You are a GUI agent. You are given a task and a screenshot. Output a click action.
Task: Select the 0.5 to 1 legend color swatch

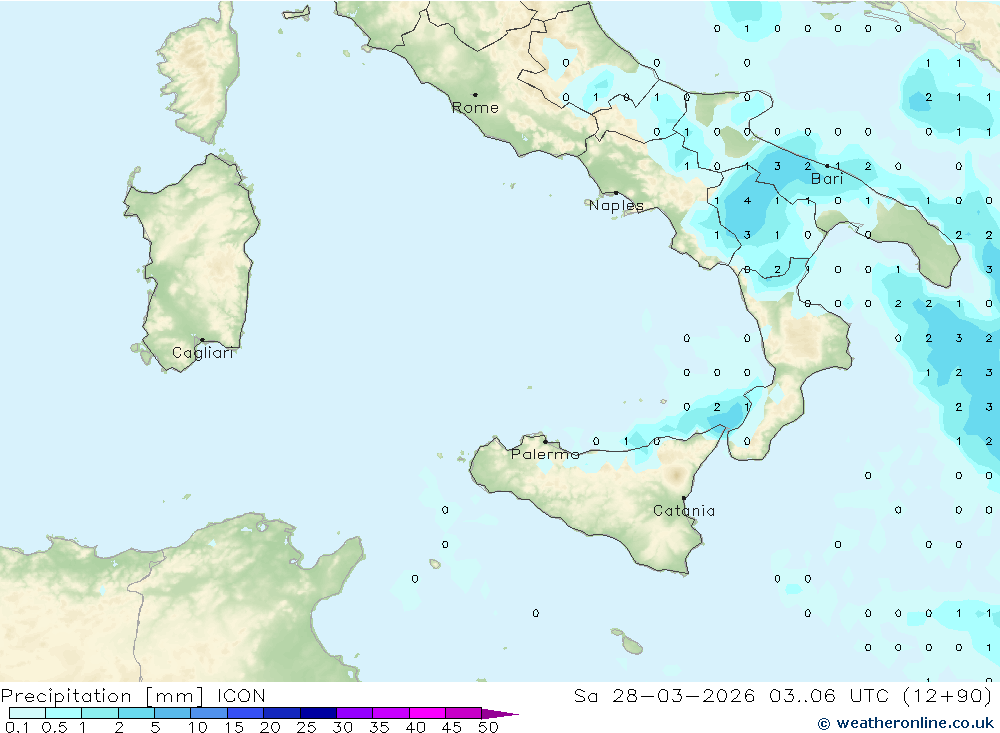coord(64,713)
